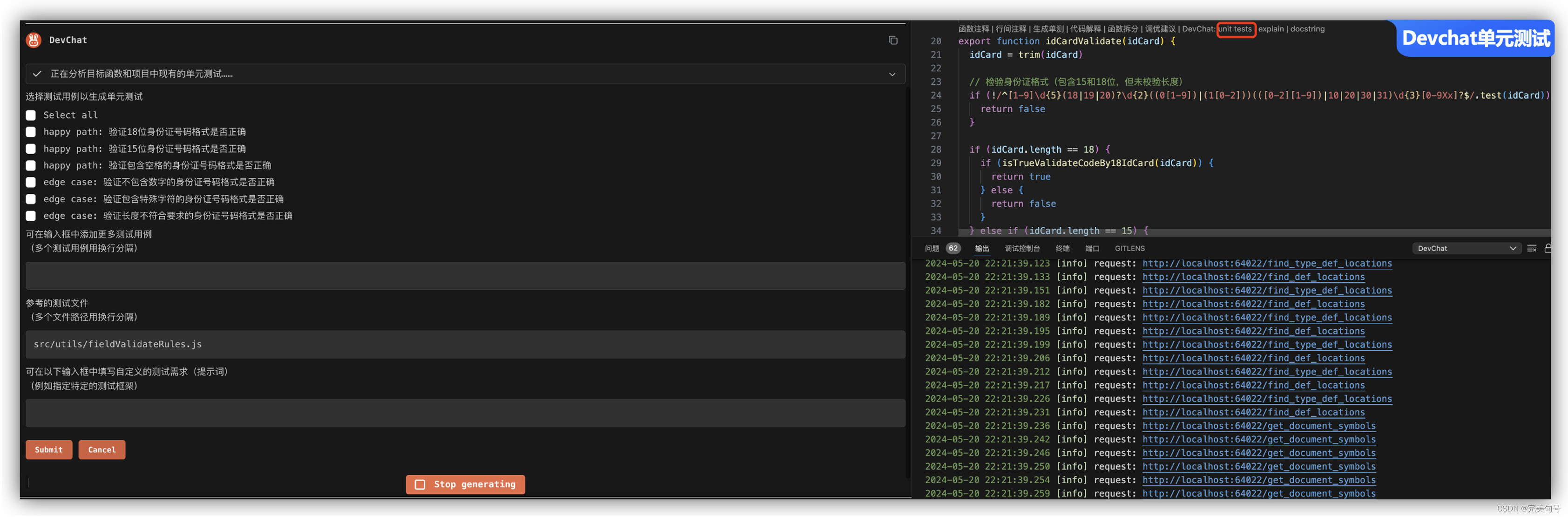1568x517 pixels.
Task: Check the Select all checkbox
Action: pos(31,115)
